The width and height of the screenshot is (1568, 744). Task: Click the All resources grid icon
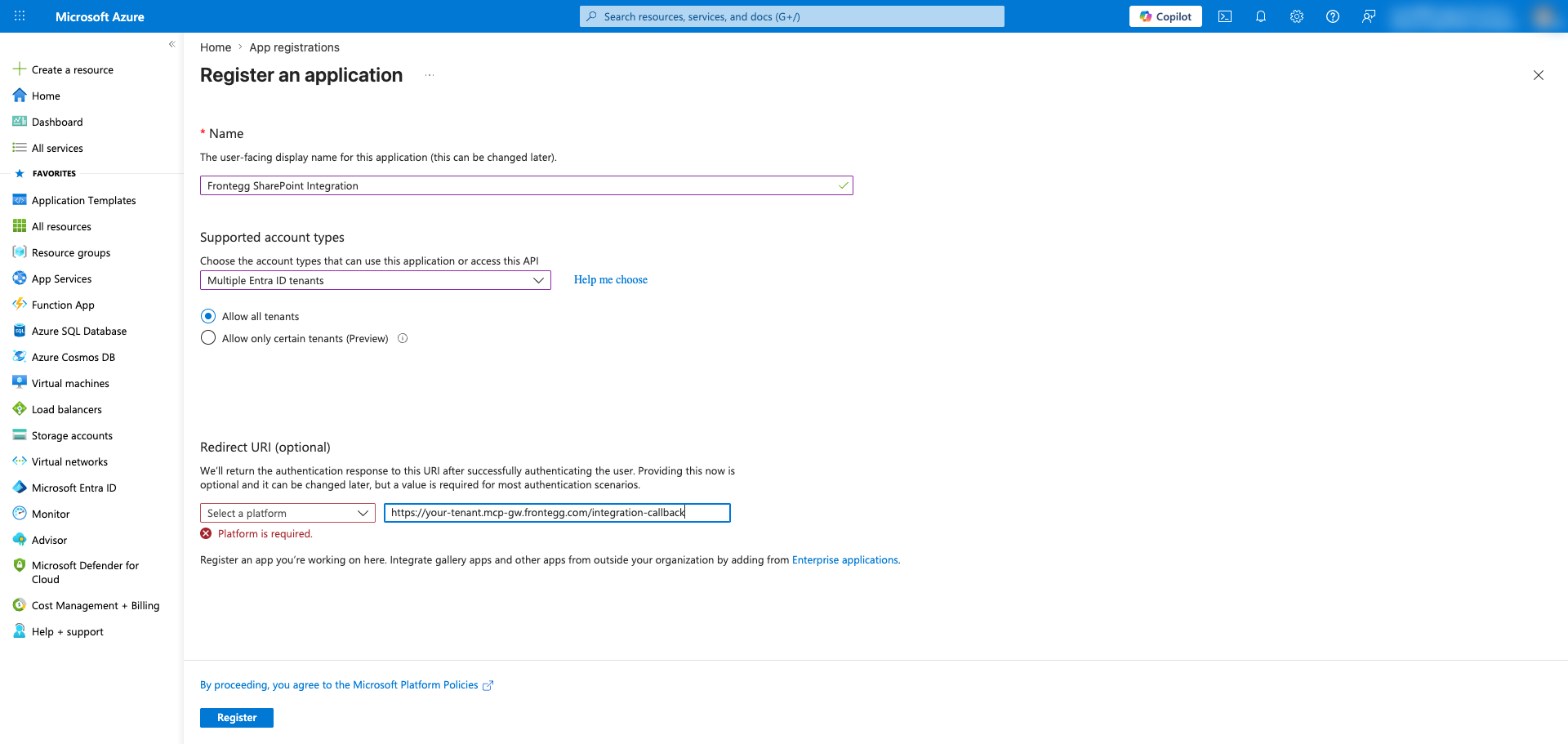point(20,226)
